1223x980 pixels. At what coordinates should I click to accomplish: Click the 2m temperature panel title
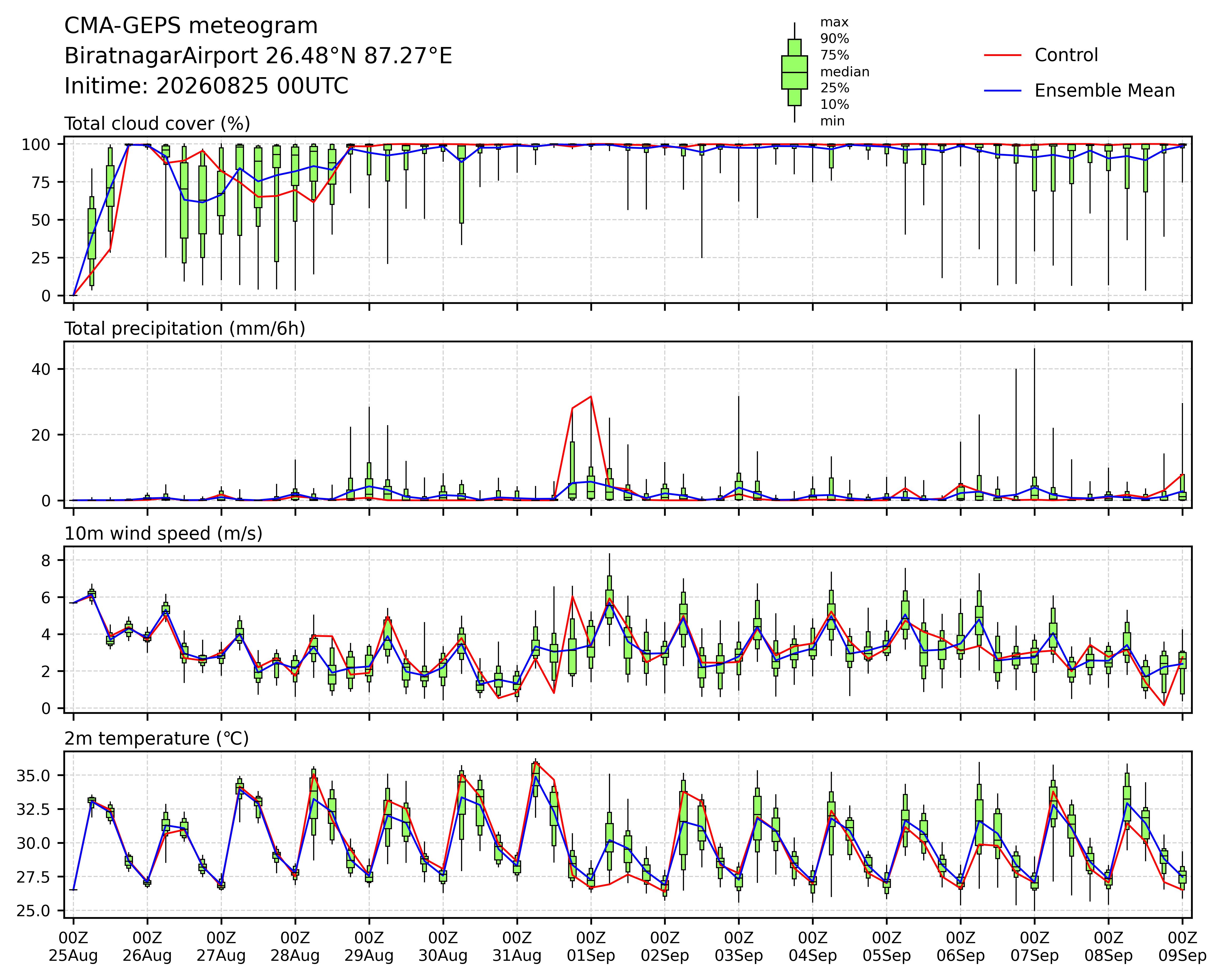156,738
